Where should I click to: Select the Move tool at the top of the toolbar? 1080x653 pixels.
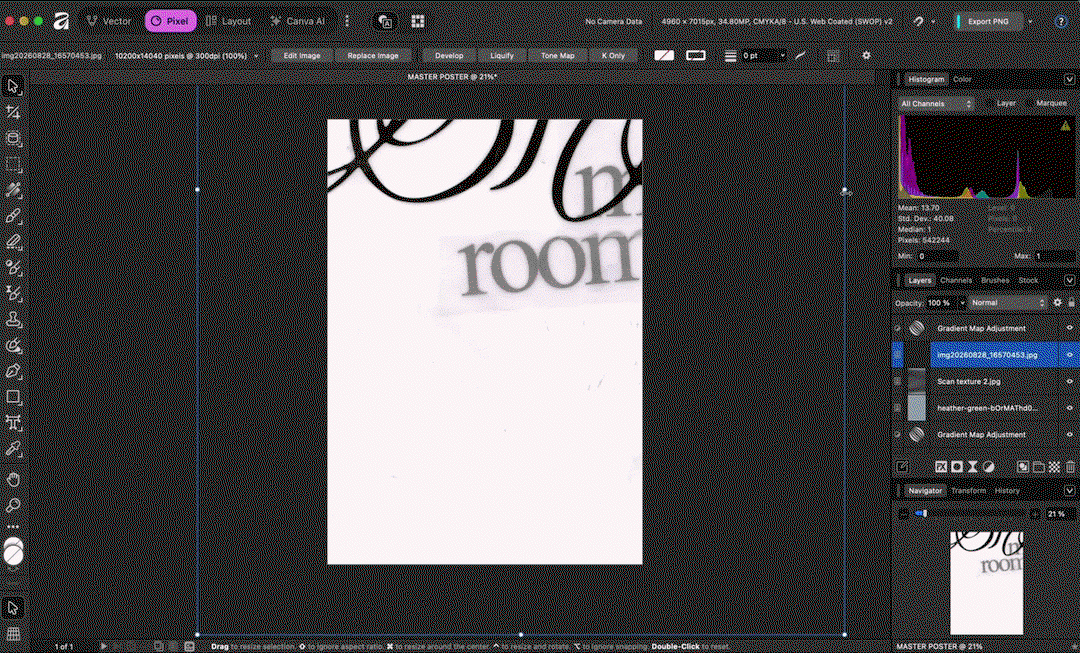(12, 85)
